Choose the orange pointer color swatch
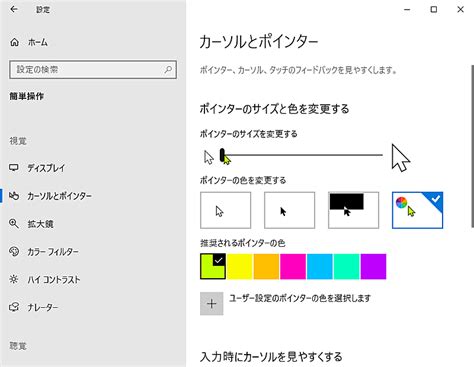This screenshot has width=474, height=367. [266, 266]
